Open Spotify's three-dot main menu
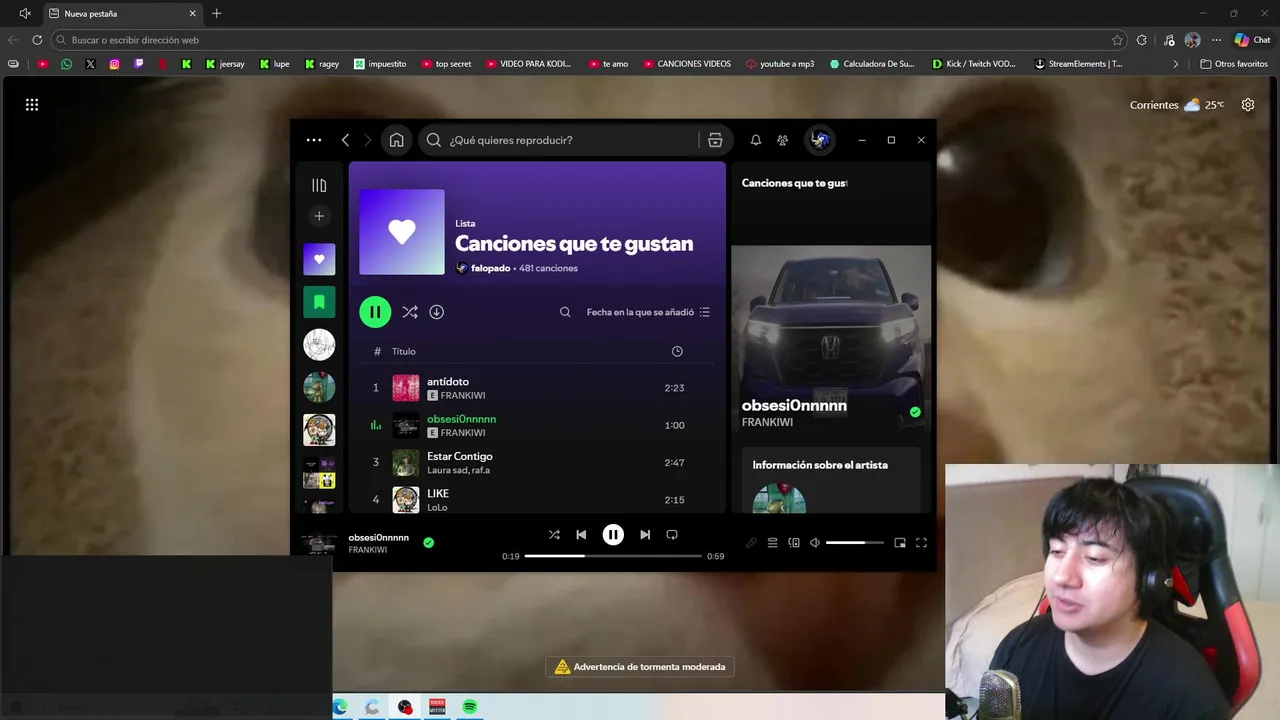Image resolution: width=1280 pixels, height=720 pixels. click(x=314, y=140)
